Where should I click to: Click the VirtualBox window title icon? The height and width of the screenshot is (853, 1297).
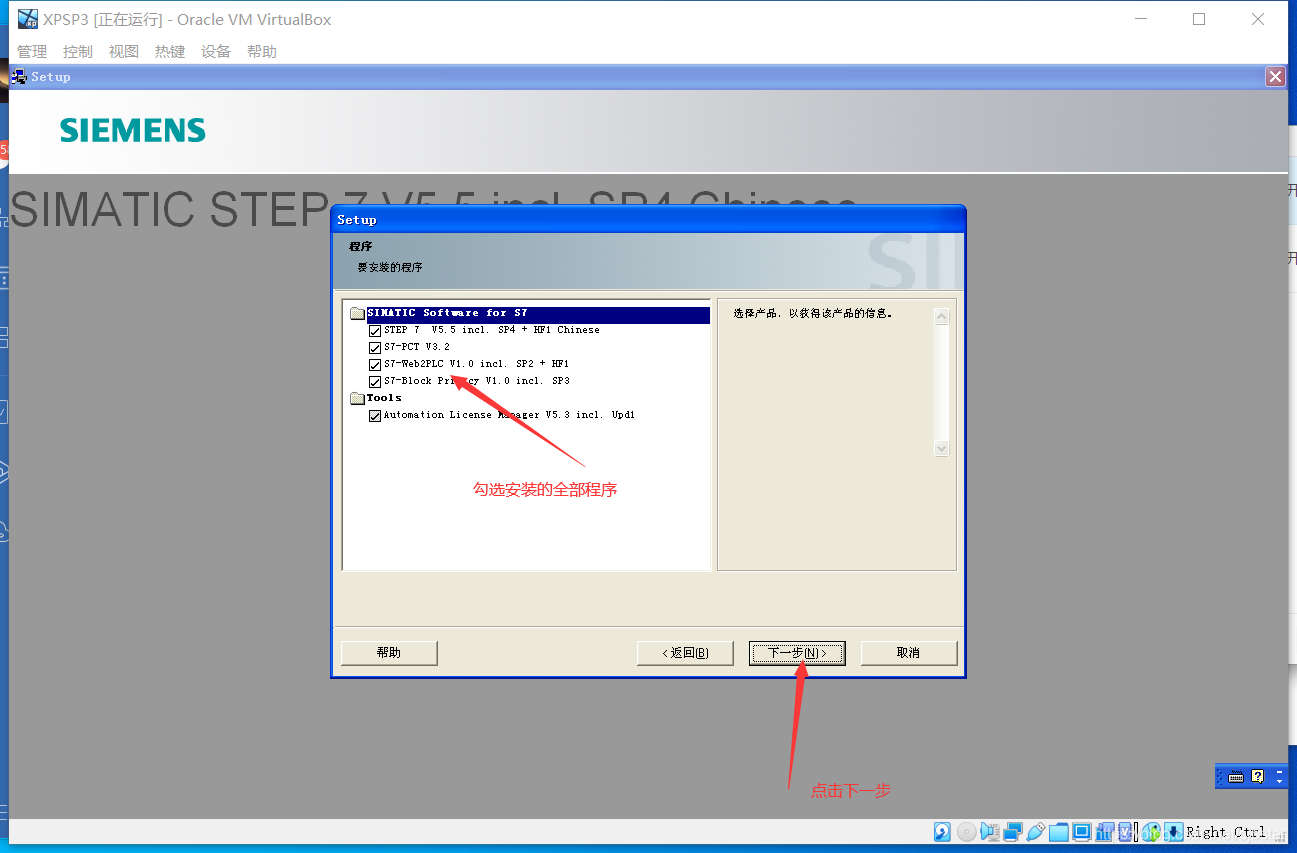(27, 19)
